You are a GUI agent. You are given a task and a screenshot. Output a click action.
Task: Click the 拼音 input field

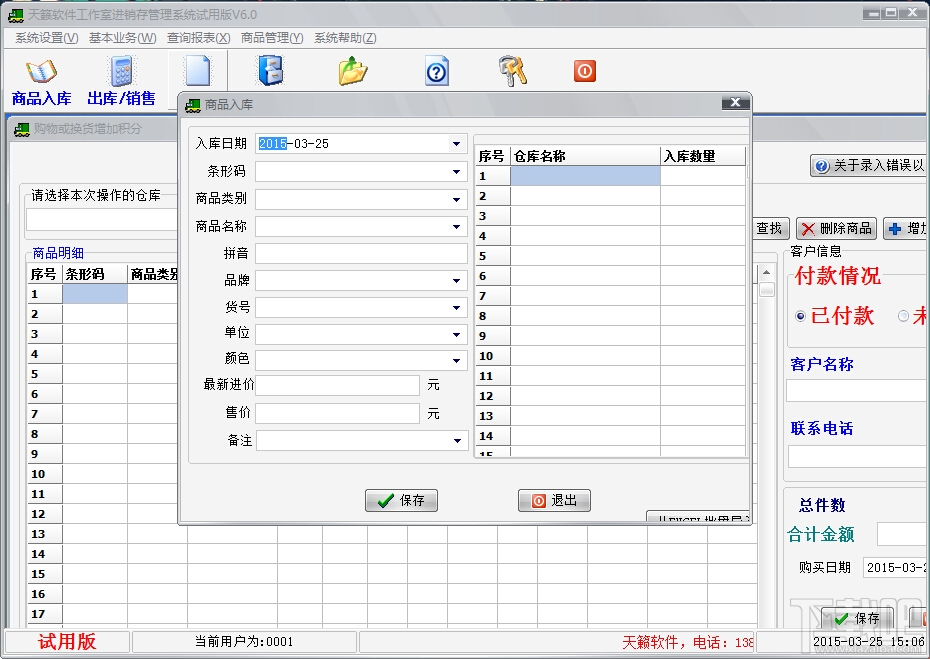pyautogui.click(x=361, y=254)
